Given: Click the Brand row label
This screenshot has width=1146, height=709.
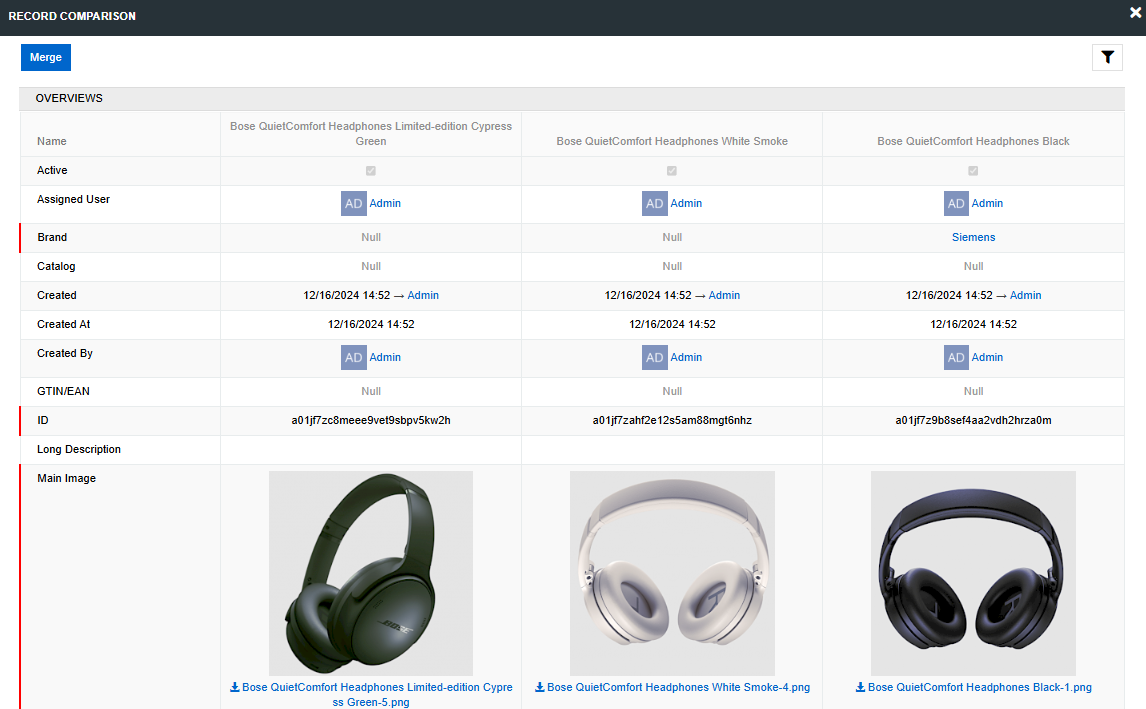Looking at the screenshot, I should (52, 237).
